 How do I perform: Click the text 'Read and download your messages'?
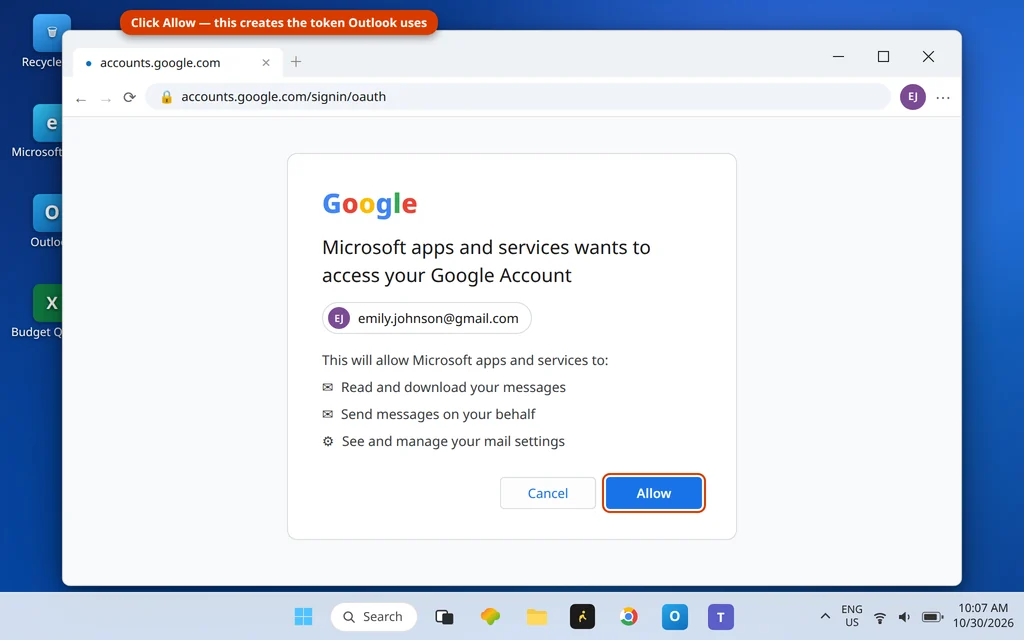pyautogui.click(x=453, y=387)
